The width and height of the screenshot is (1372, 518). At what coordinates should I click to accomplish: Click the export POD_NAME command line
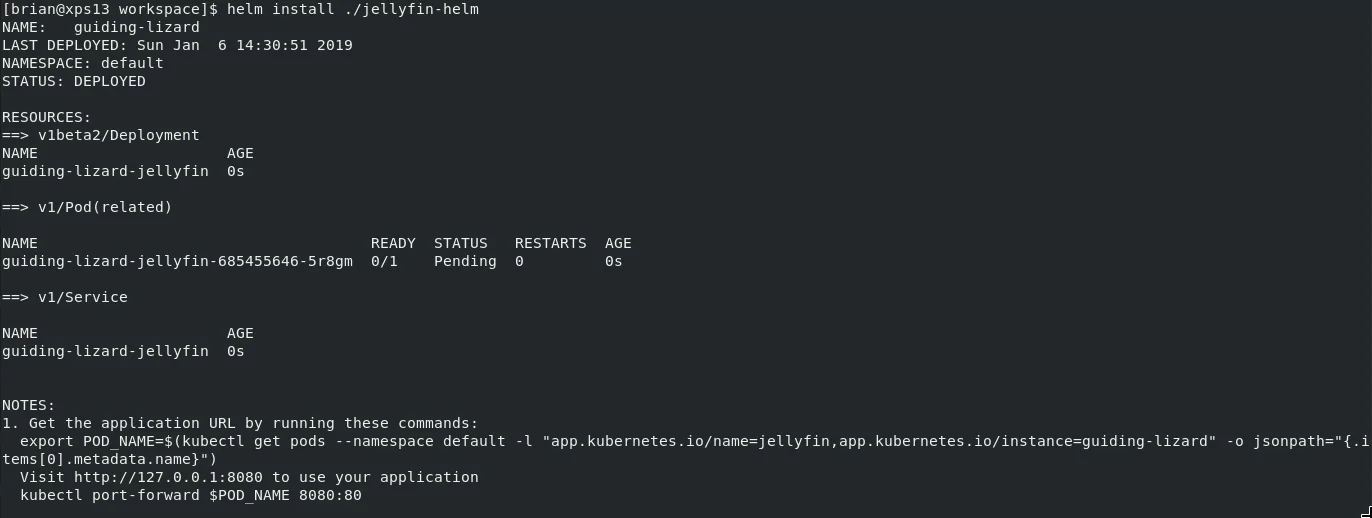[600, 441]
